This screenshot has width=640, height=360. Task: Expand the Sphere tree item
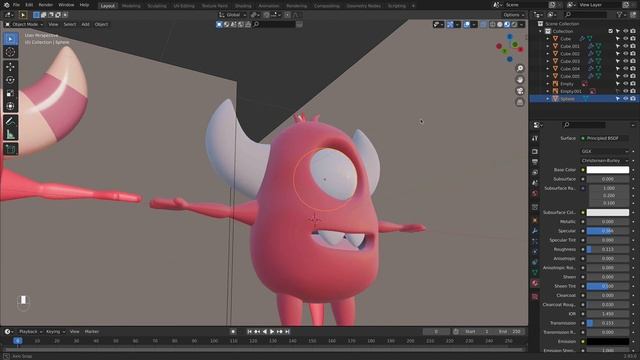548,99
